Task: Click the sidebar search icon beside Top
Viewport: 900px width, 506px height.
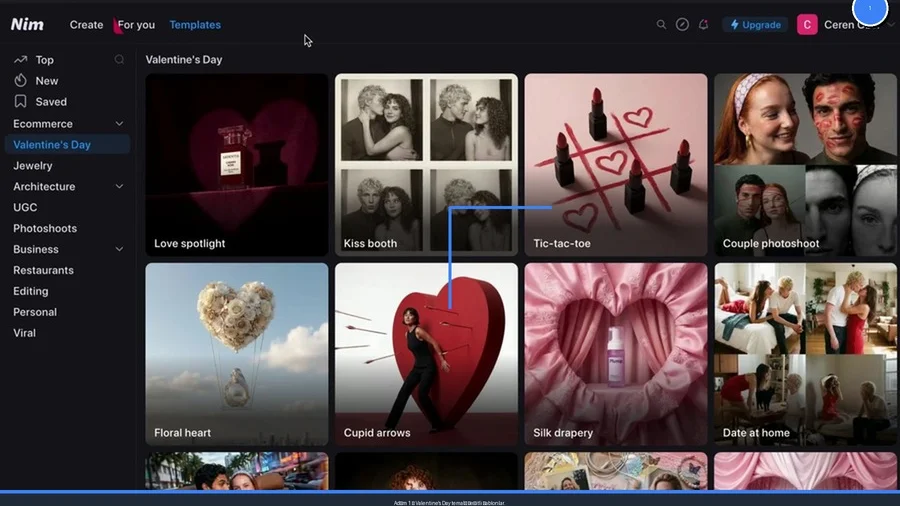Action: [120, 60]
